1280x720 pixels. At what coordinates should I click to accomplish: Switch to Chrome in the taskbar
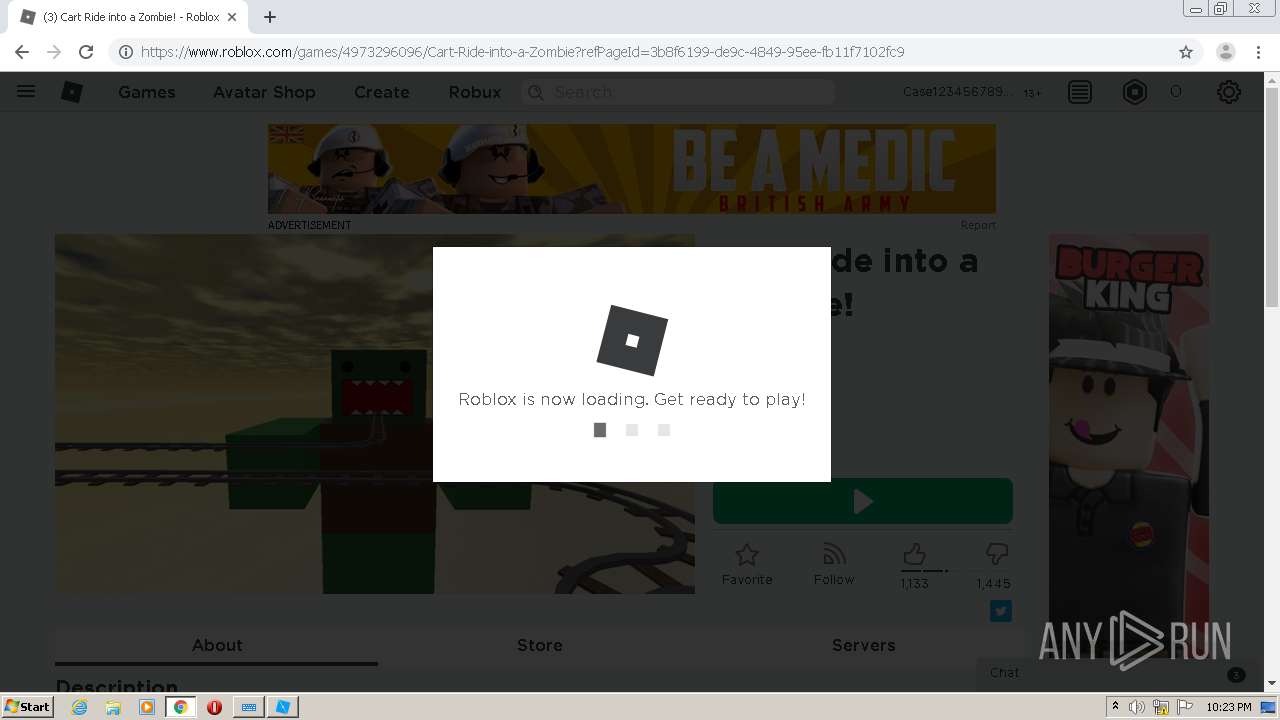(181, 707)
